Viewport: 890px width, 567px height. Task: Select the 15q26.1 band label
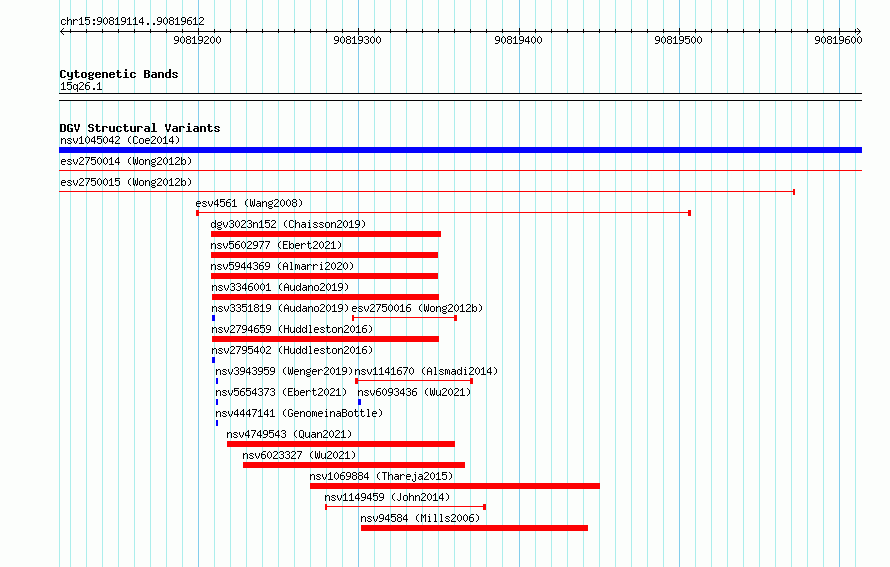(x=81, y=86)
